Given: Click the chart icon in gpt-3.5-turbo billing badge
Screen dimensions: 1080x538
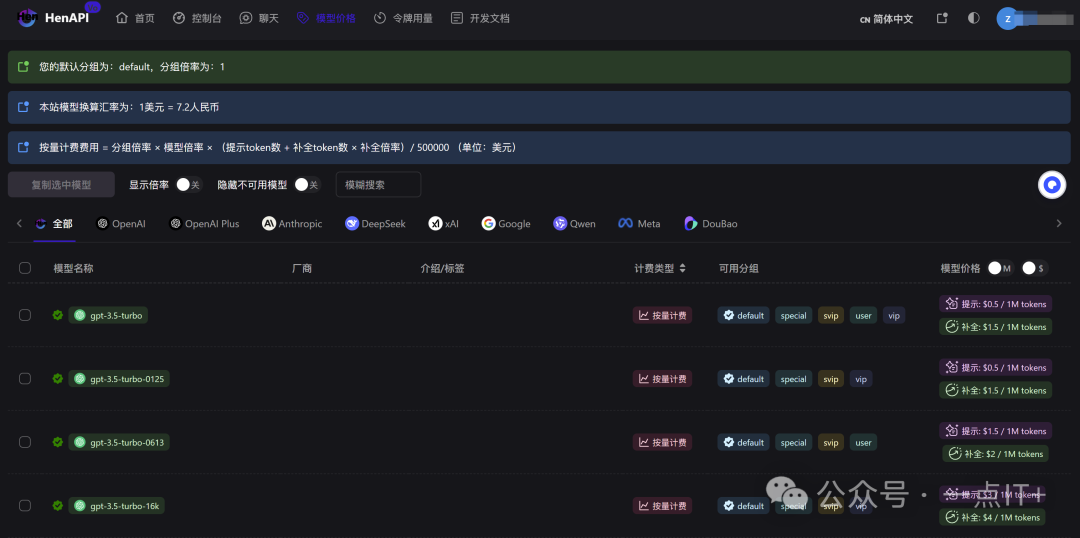Looking at the screenshot, I should pos(644,315).
